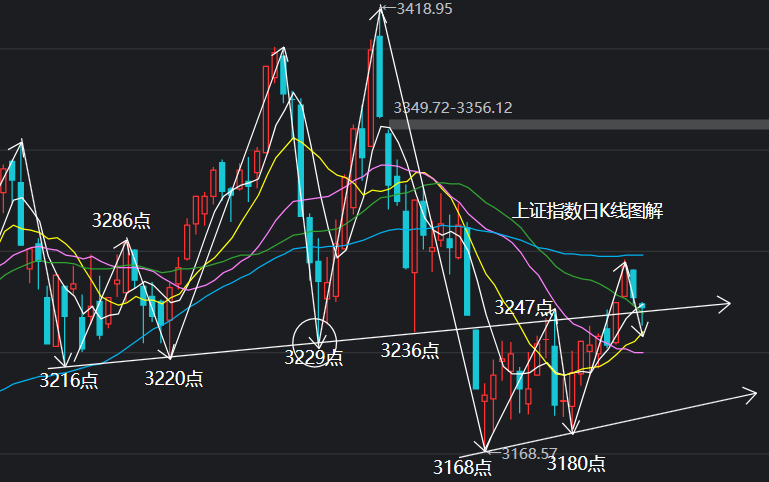
Task: Click the upper trendline arrowhead at right
Action: (723, 304)
